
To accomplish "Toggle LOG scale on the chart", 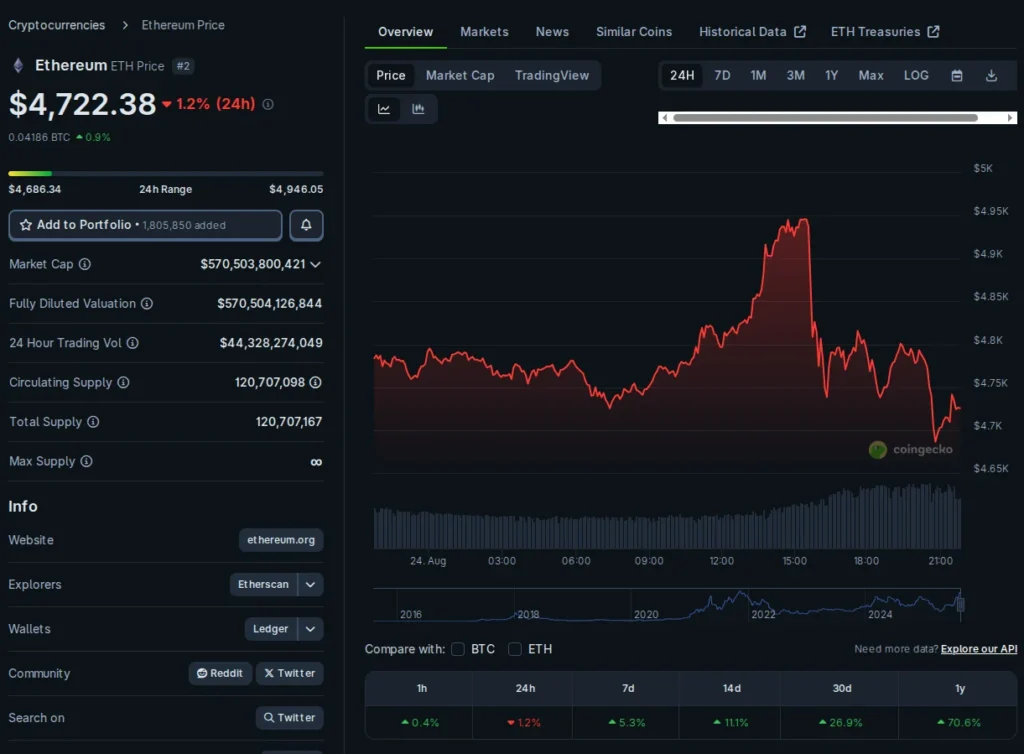I will (x=916, y=76).
